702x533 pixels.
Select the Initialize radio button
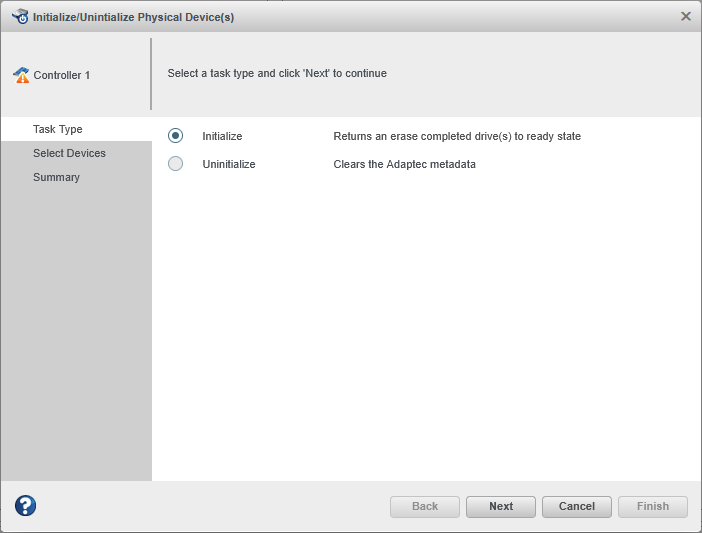[176, 136]
